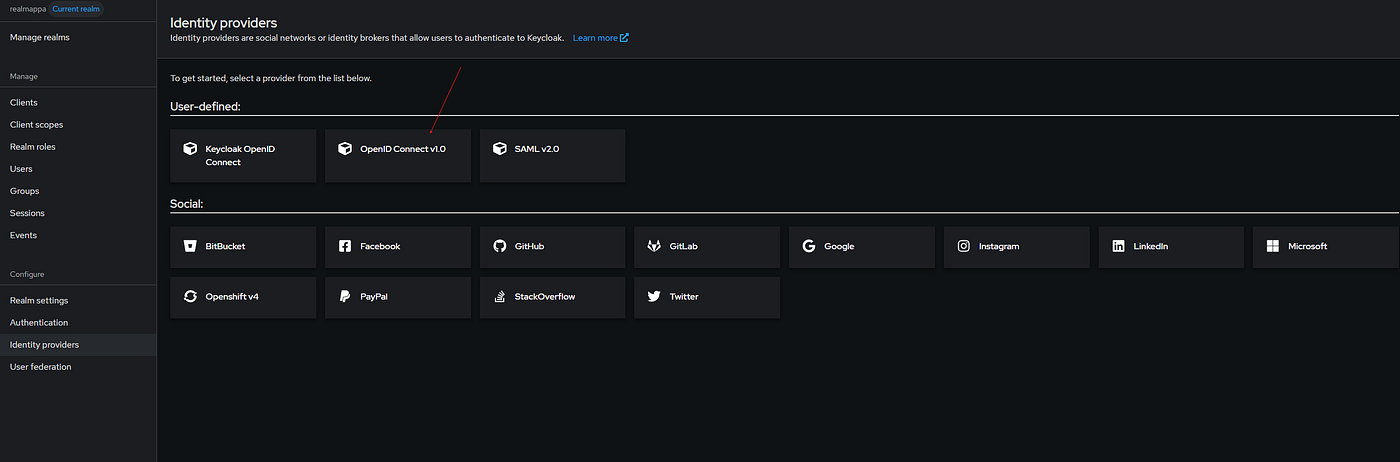Add Microsoft as identity provider
Screen dimensions: 1400x462
point(1326,247)
